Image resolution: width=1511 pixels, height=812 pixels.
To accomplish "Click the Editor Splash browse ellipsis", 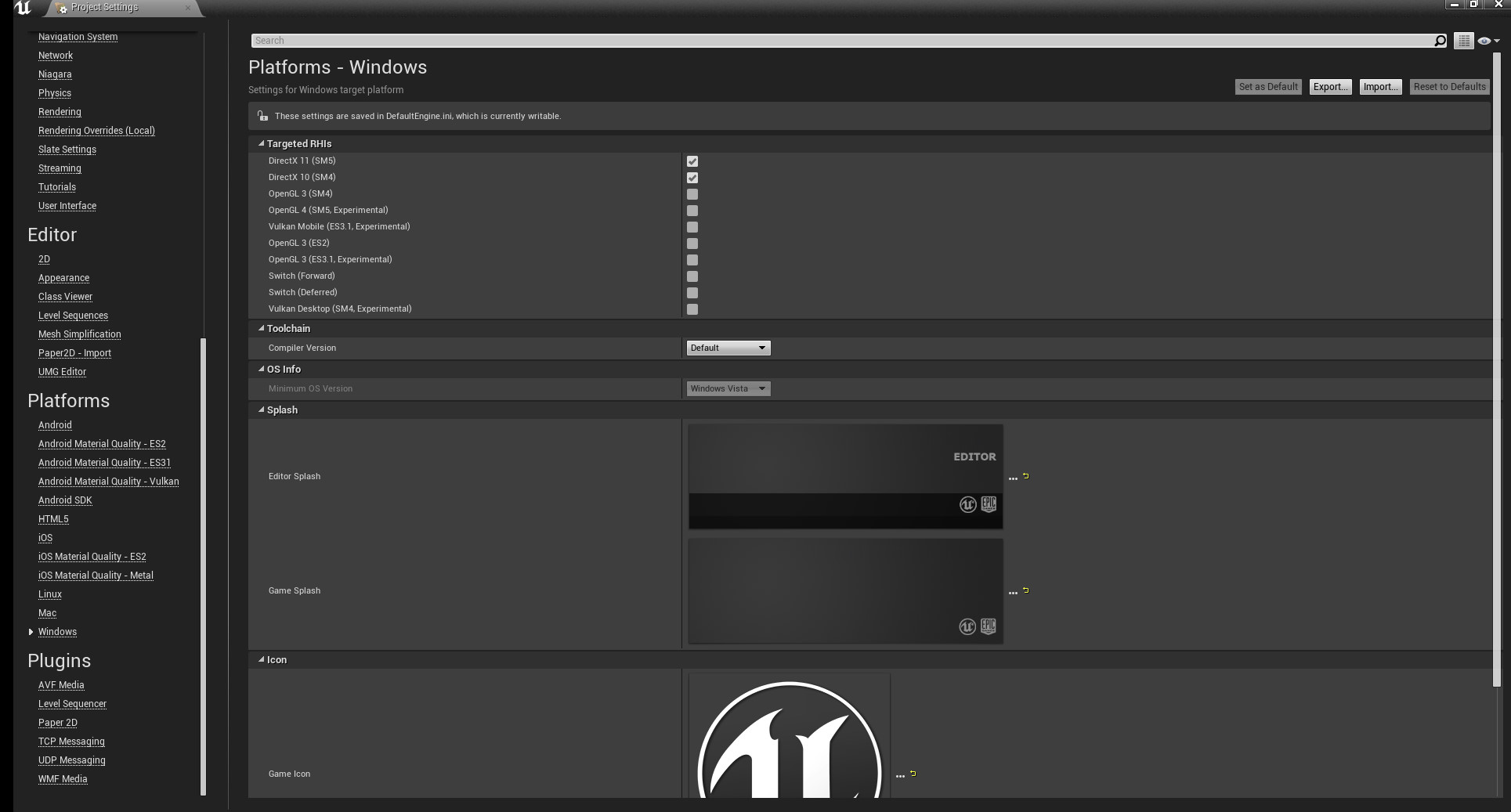I will pos(1013,478).
